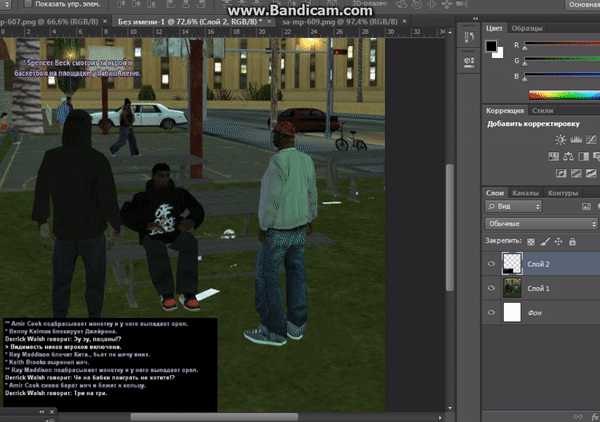Add an Invert adjustment
Screen dimensions: 600x422
pos(561,173)
